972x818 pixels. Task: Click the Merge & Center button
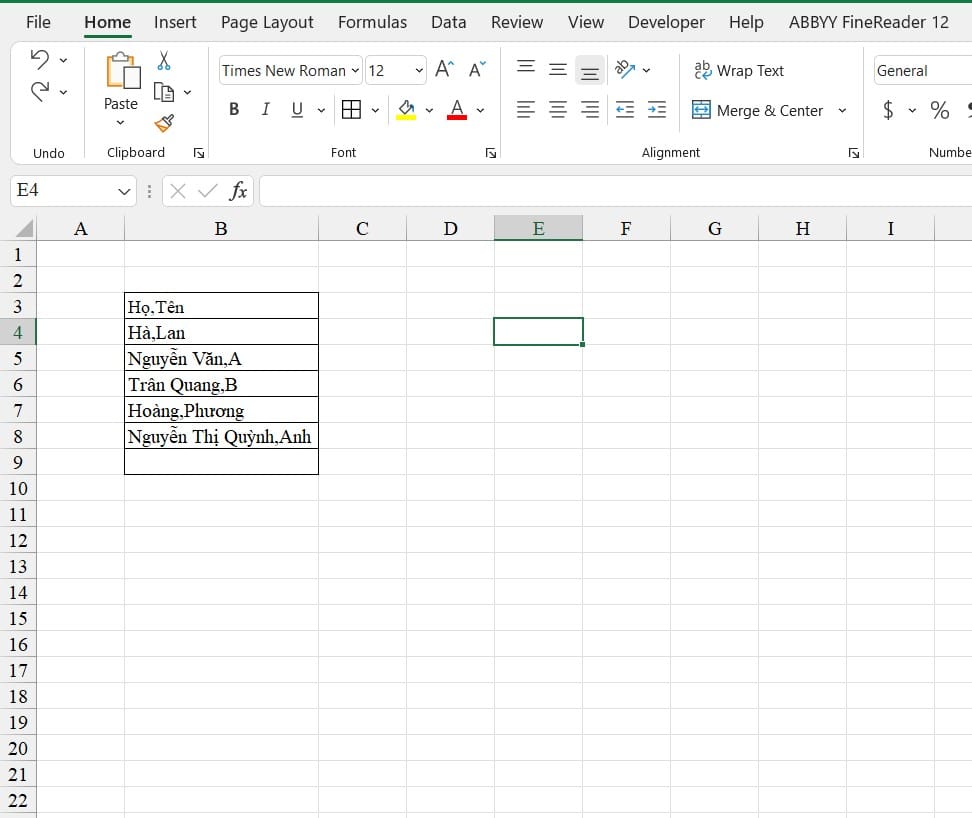click(758, 110)
